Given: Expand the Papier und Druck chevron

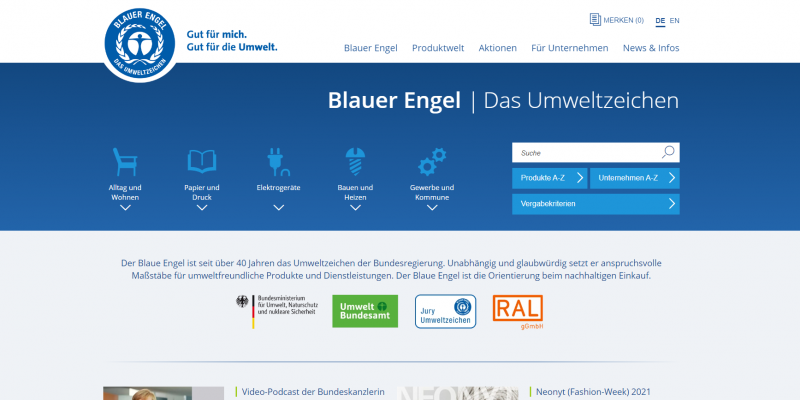Looking at the screenshot, I should click(x=202, y=208).
